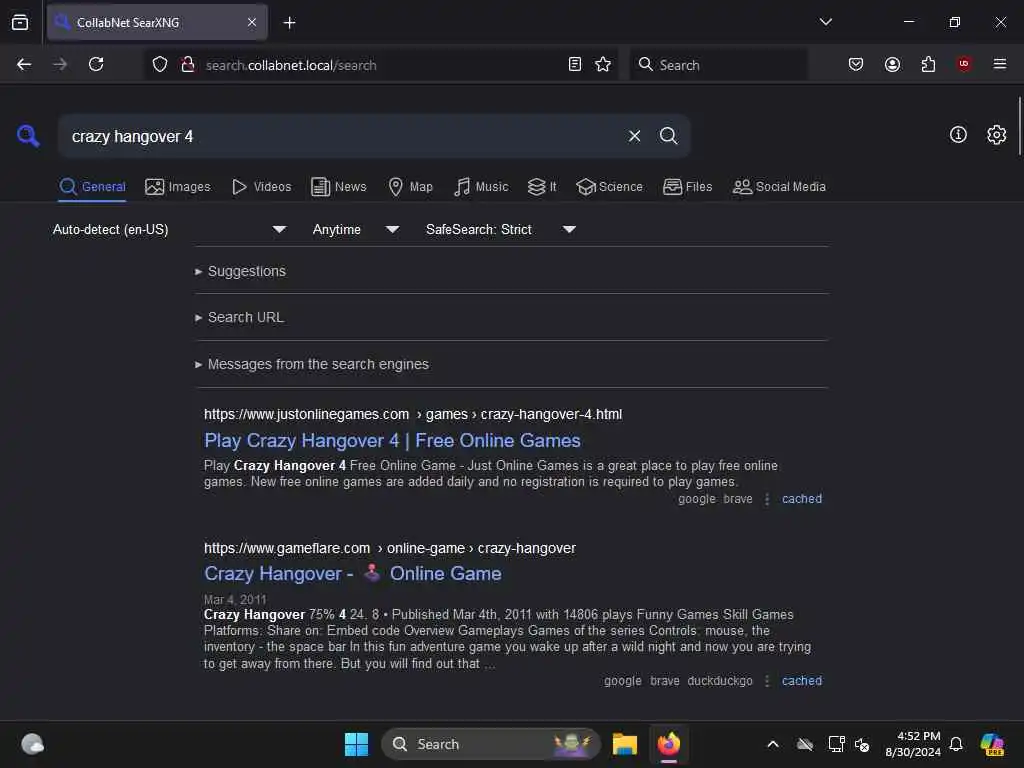Switch to the It search tab

pyautogui.click(x=542, y=187)
